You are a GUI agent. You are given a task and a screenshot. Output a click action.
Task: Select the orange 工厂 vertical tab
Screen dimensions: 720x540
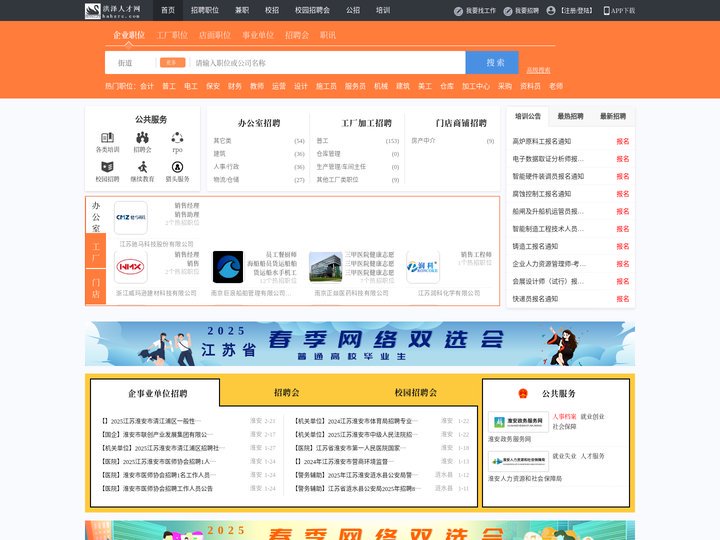tap(96, 251)
